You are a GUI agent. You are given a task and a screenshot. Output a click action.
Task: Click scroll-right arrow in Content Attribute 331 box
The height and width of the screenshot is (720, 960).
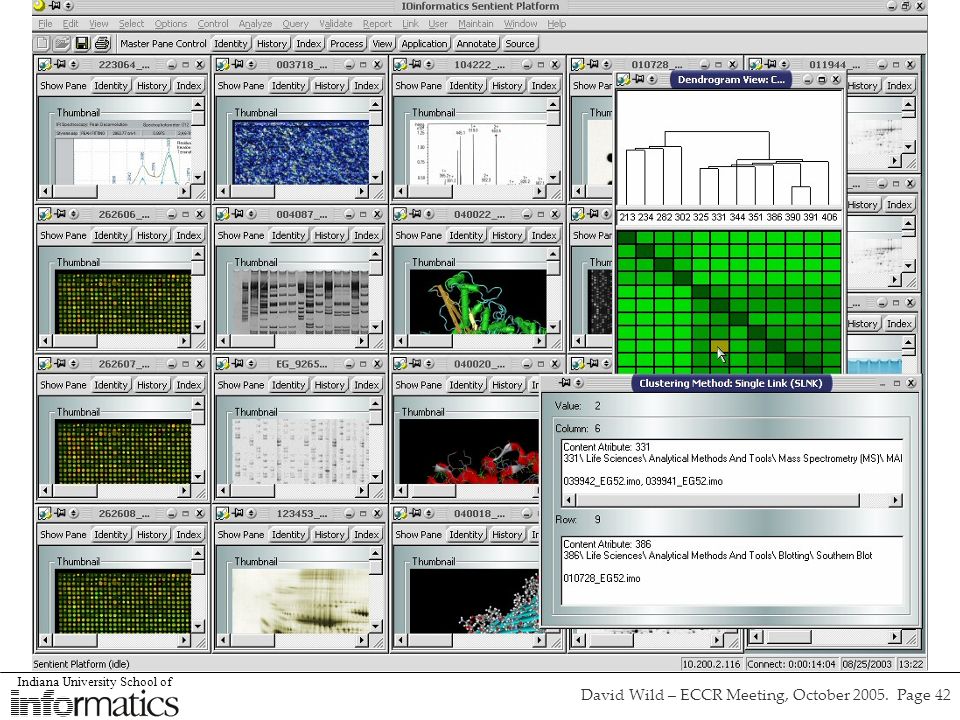pos(896,500)
